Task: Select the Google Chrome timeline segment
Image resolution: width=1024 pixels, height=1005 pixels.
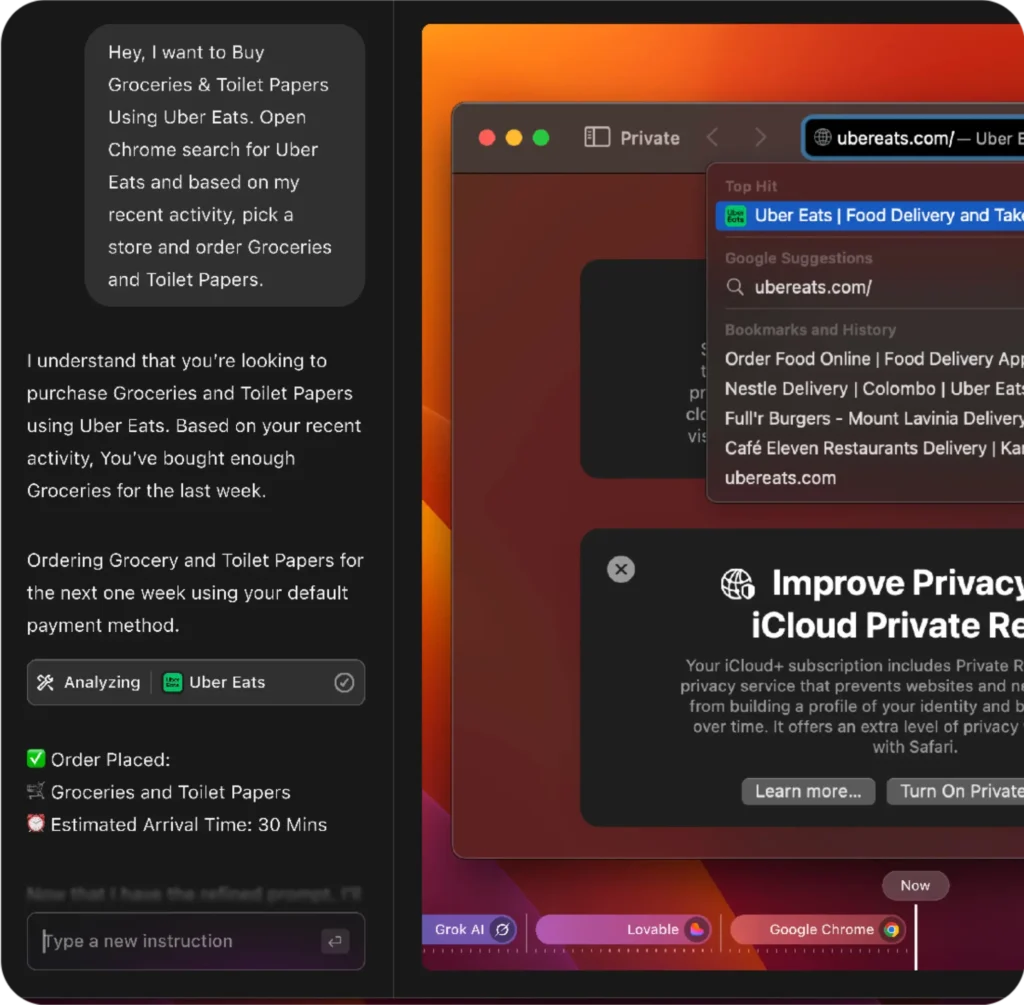Action: 818,929
